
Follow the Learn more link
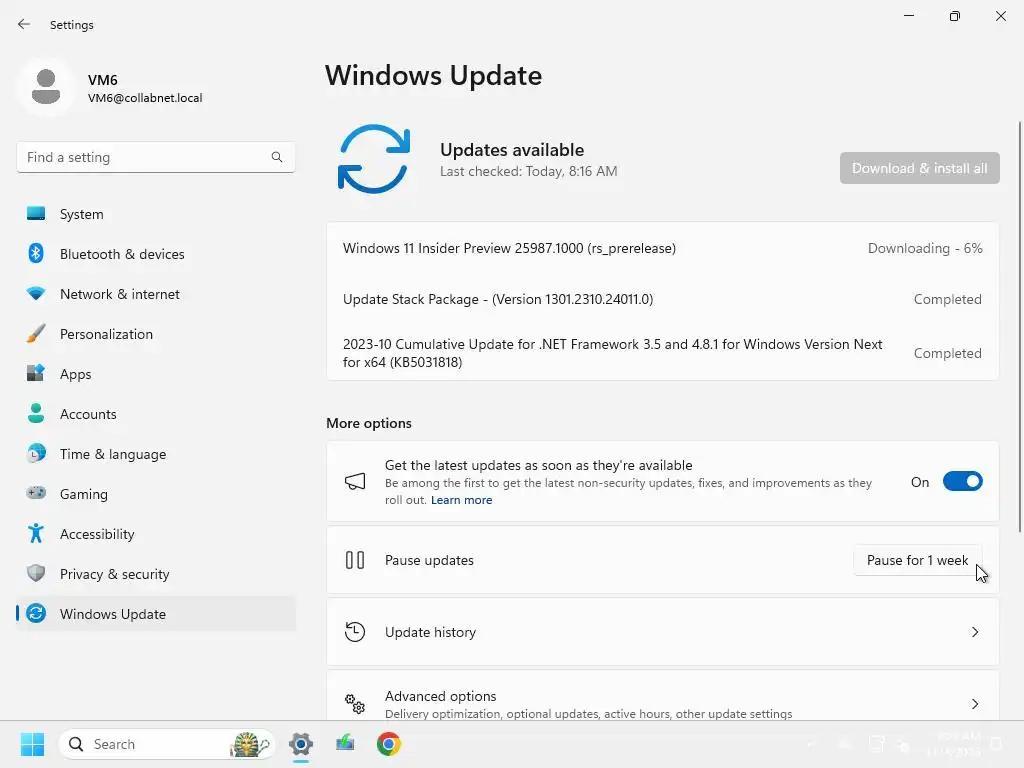461,500
